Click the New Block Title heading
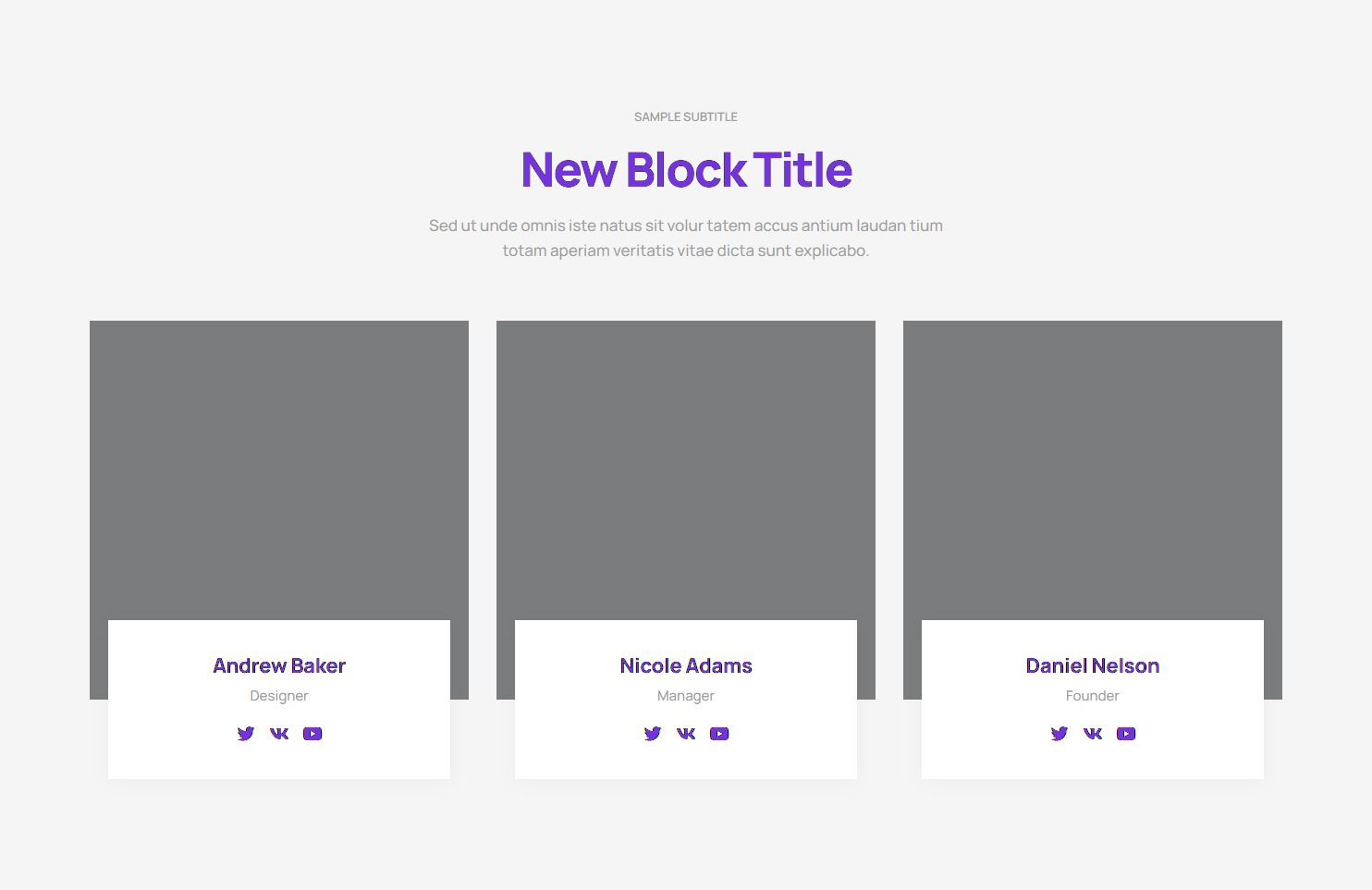Image resolution: width=1372 pixels, height=890 pixels. pyautogui.click(x=686, y=170)
